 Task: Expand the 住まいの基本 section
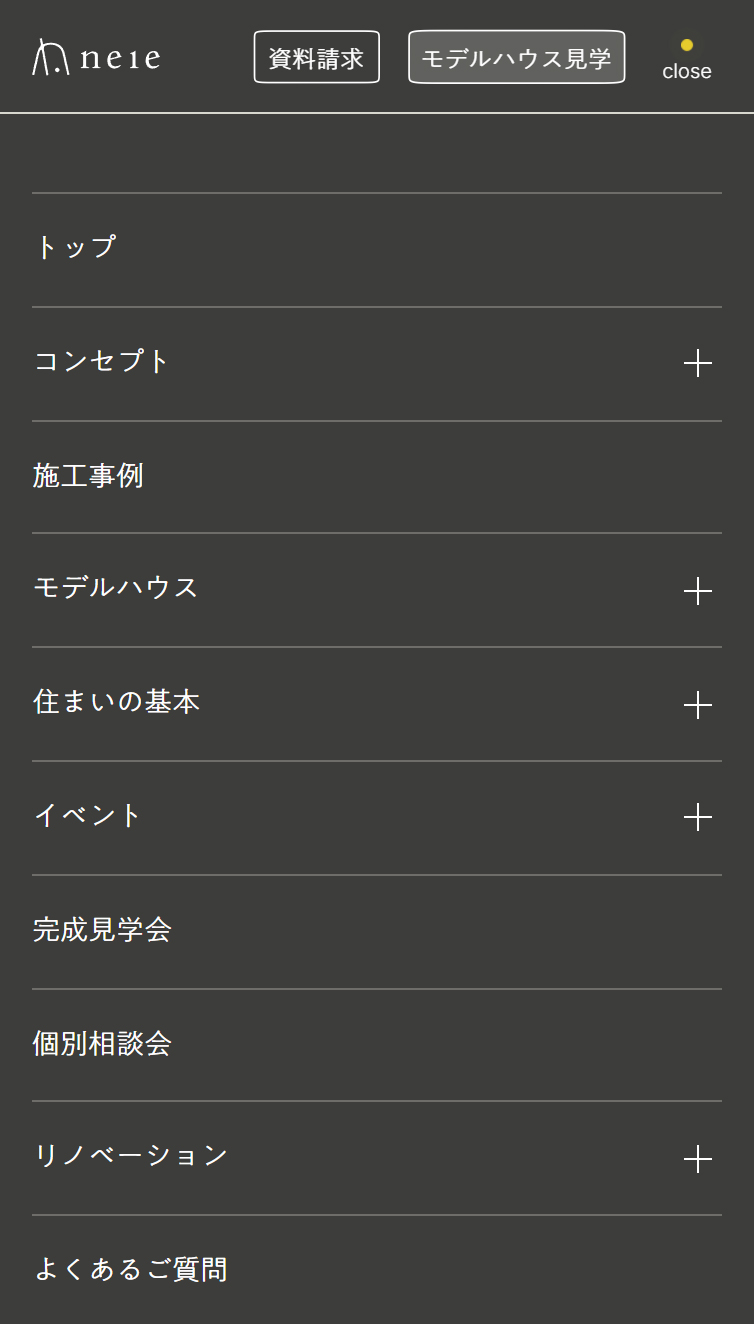pos(698,705)
